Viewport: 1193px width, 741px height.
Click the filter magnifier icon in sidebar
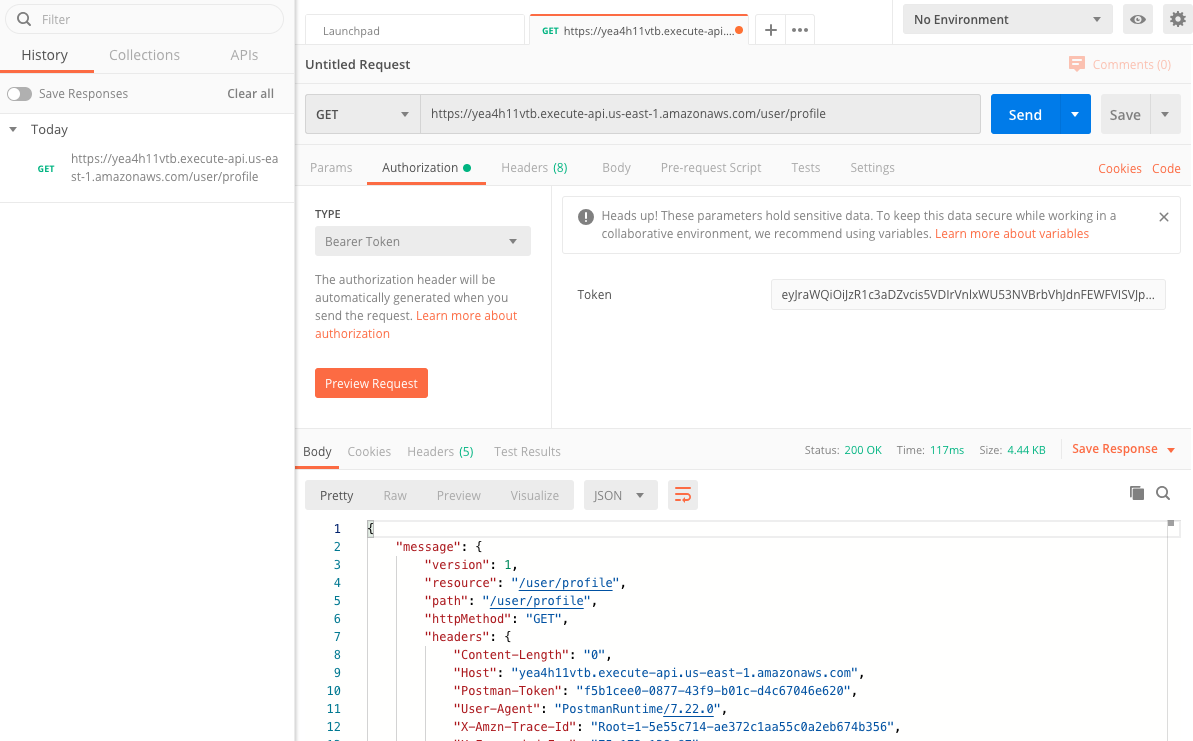(x=22, y=18)
